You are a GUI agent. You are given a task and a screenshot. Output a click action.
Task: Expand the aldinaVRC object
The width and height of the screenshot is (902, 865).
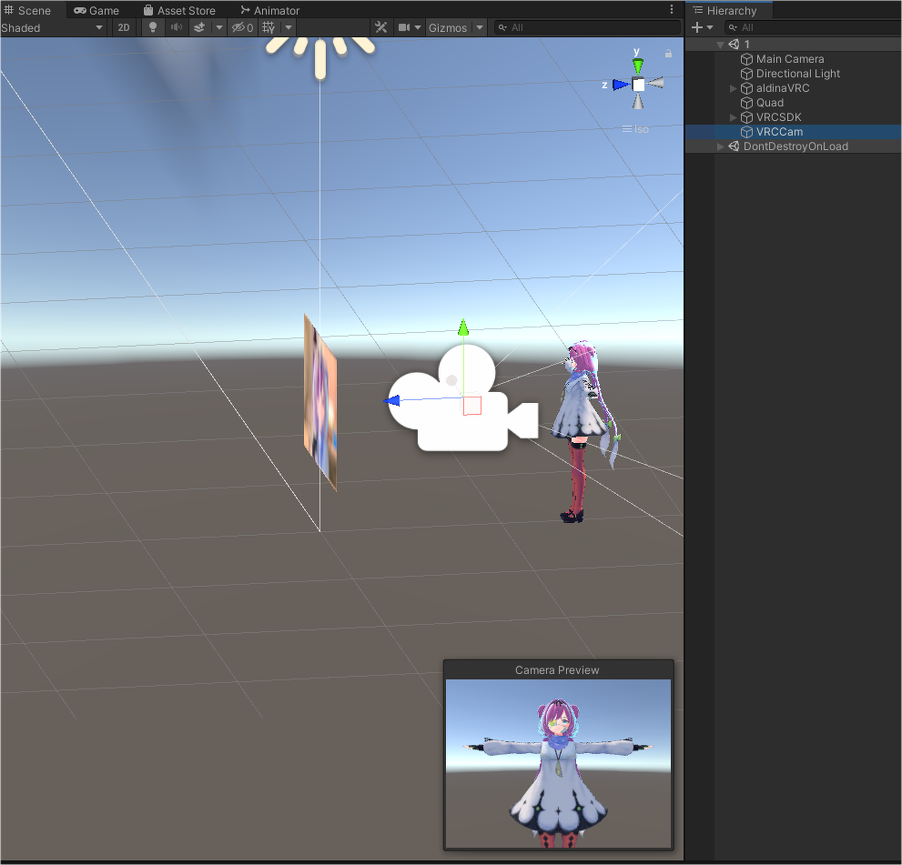click(x=733, y=88)
